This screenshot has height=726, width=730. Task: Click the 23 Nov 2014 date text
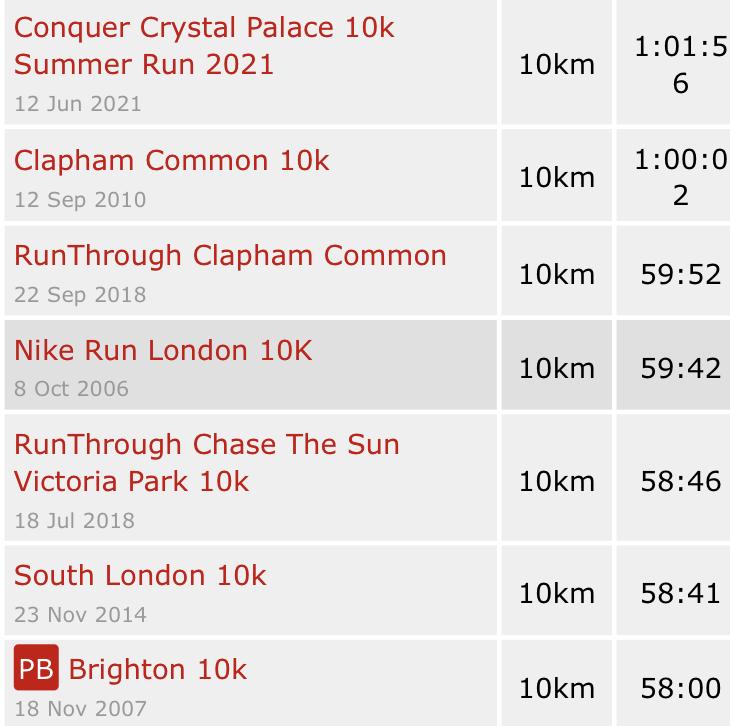tap(80, 615)
